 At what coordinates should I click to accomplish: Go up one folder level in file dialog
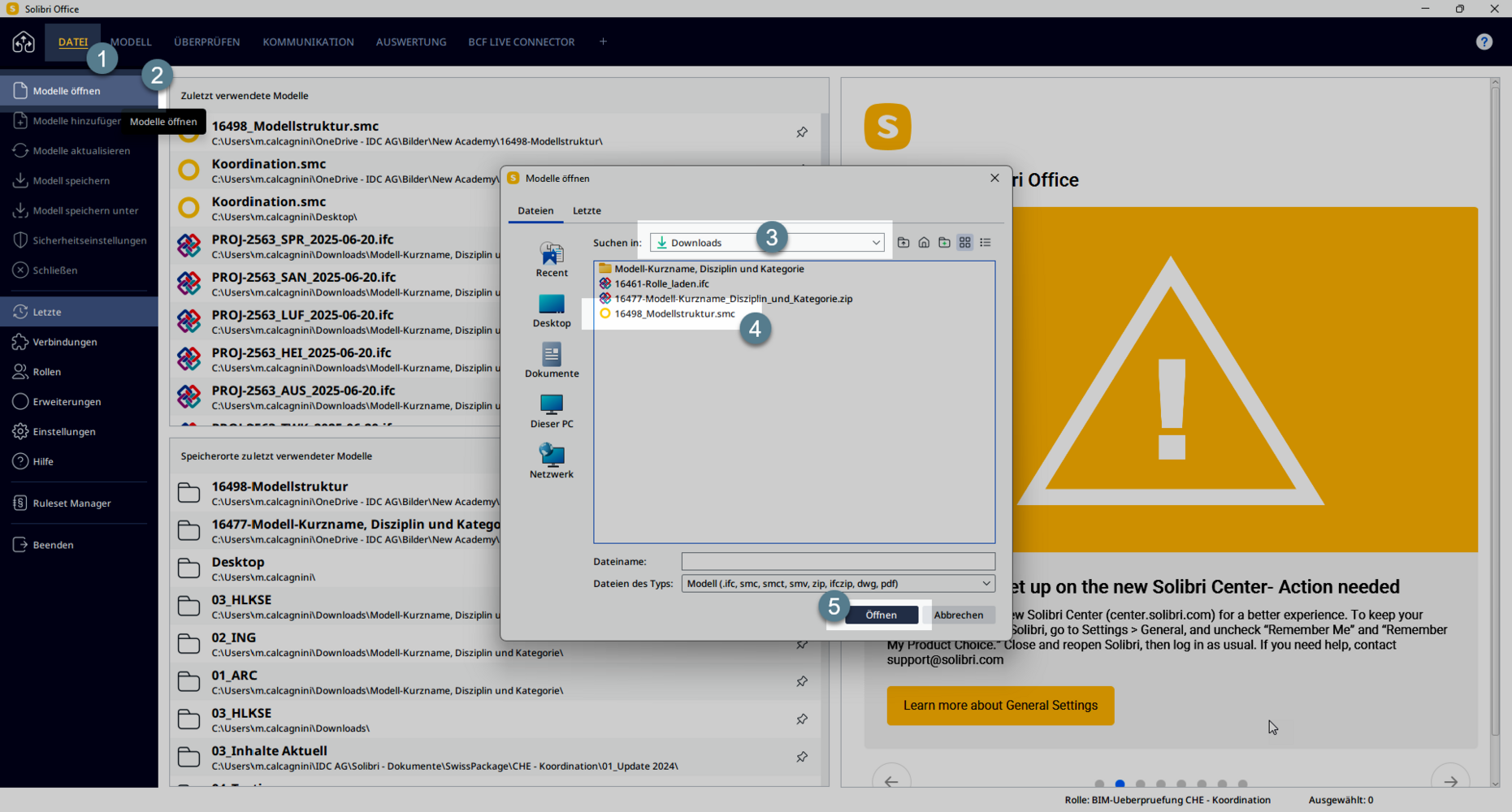pyautogui.click(x=903, y=243)
